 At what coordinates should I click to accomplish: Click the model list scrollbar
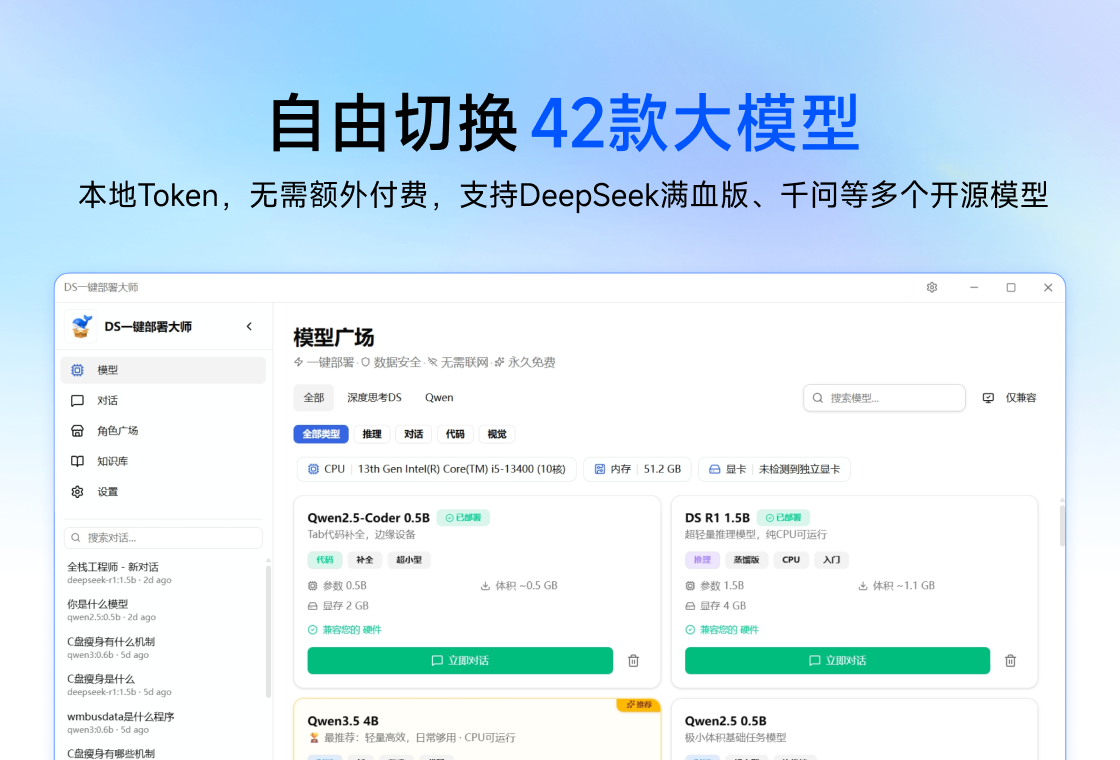point(1062,525)
